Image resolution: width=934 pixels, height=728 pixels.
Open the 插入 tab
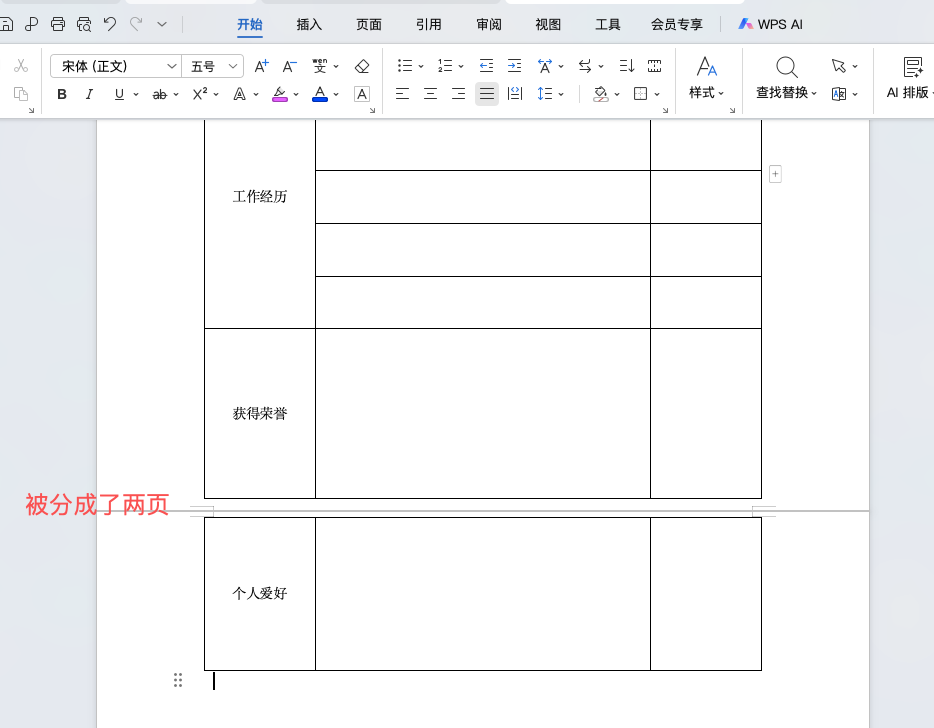[x=309, y=24]
